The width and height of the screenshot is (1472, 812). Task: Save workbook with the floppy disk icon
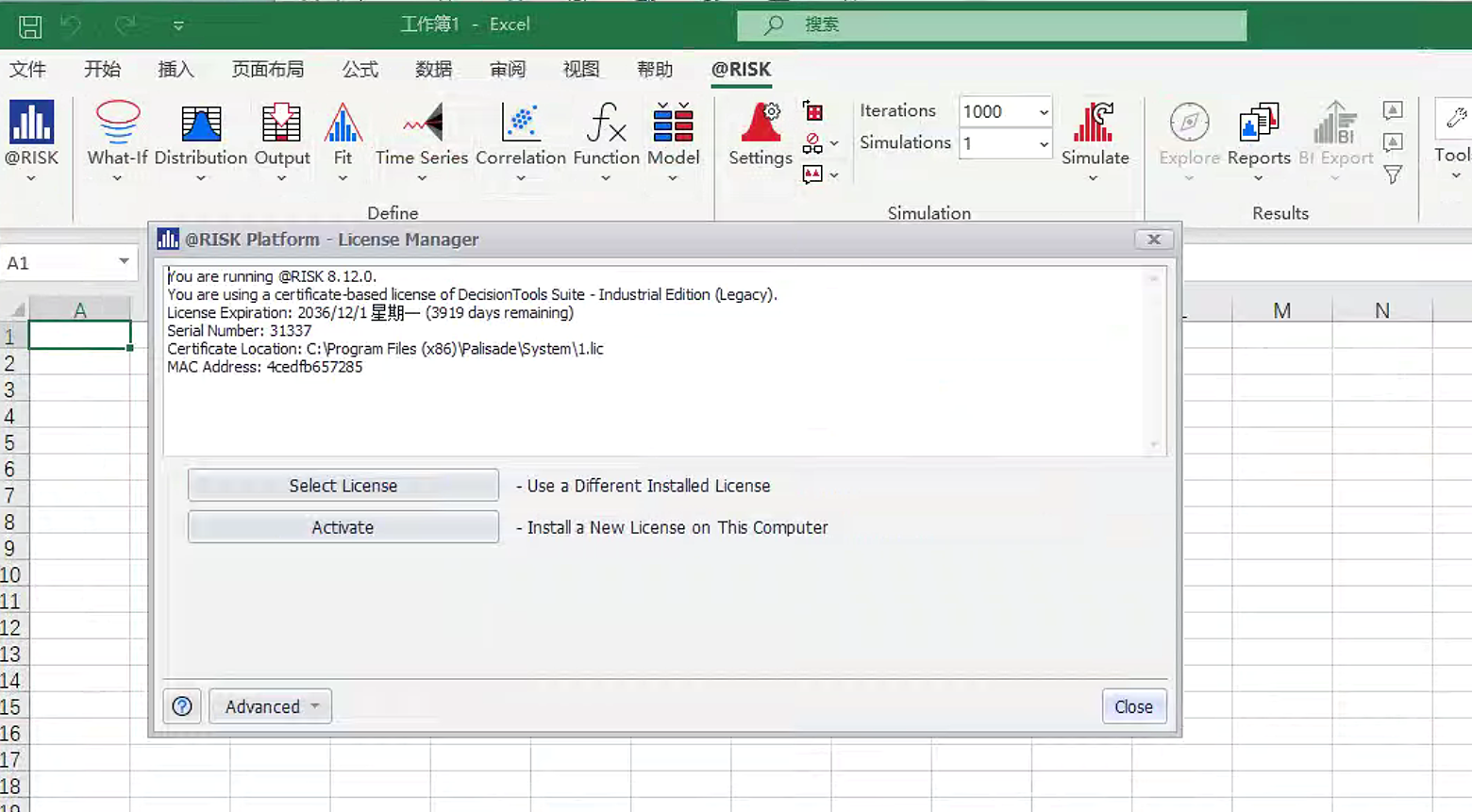pyautogui.click(x=30, y=26)
